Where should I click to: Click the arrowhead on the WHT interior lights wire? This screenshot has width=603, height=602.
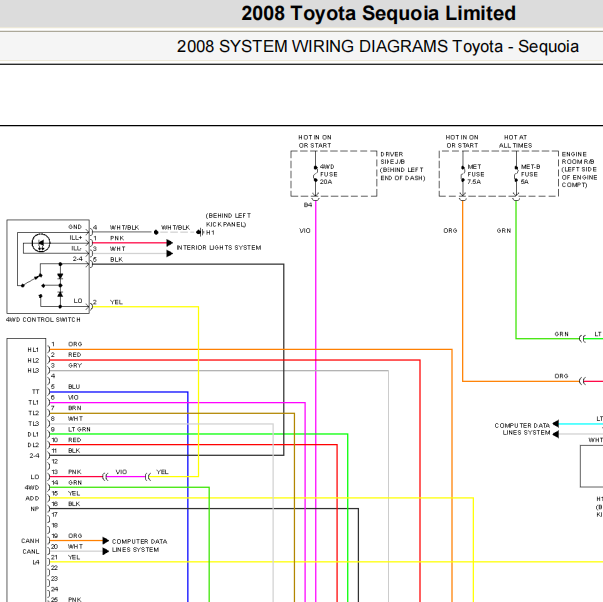[x=170, y=253]
